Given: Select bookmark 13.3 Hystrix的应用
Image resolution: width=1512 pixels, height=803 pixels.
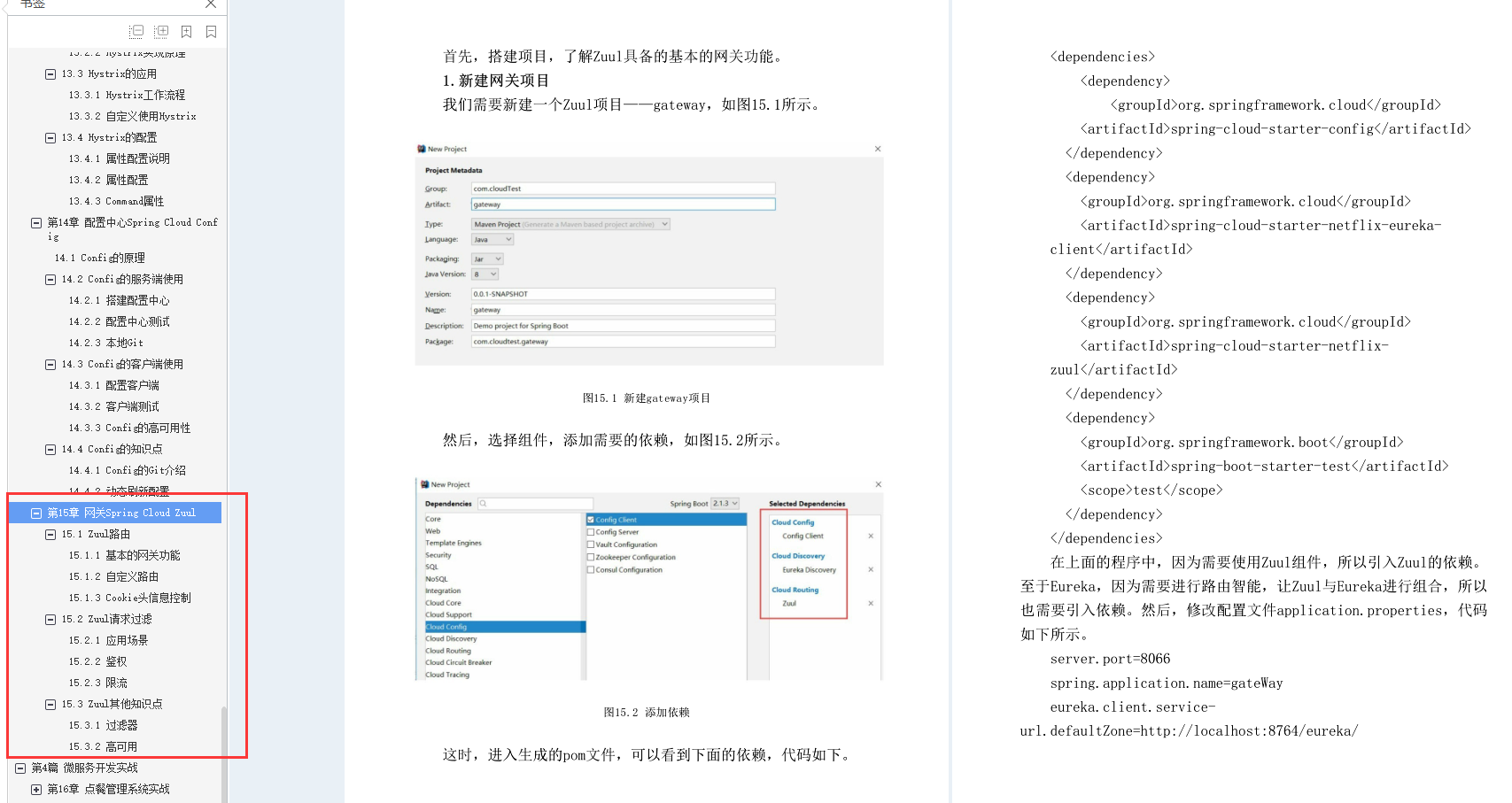Looking at the screenshot, I should [x=109, y=73].
